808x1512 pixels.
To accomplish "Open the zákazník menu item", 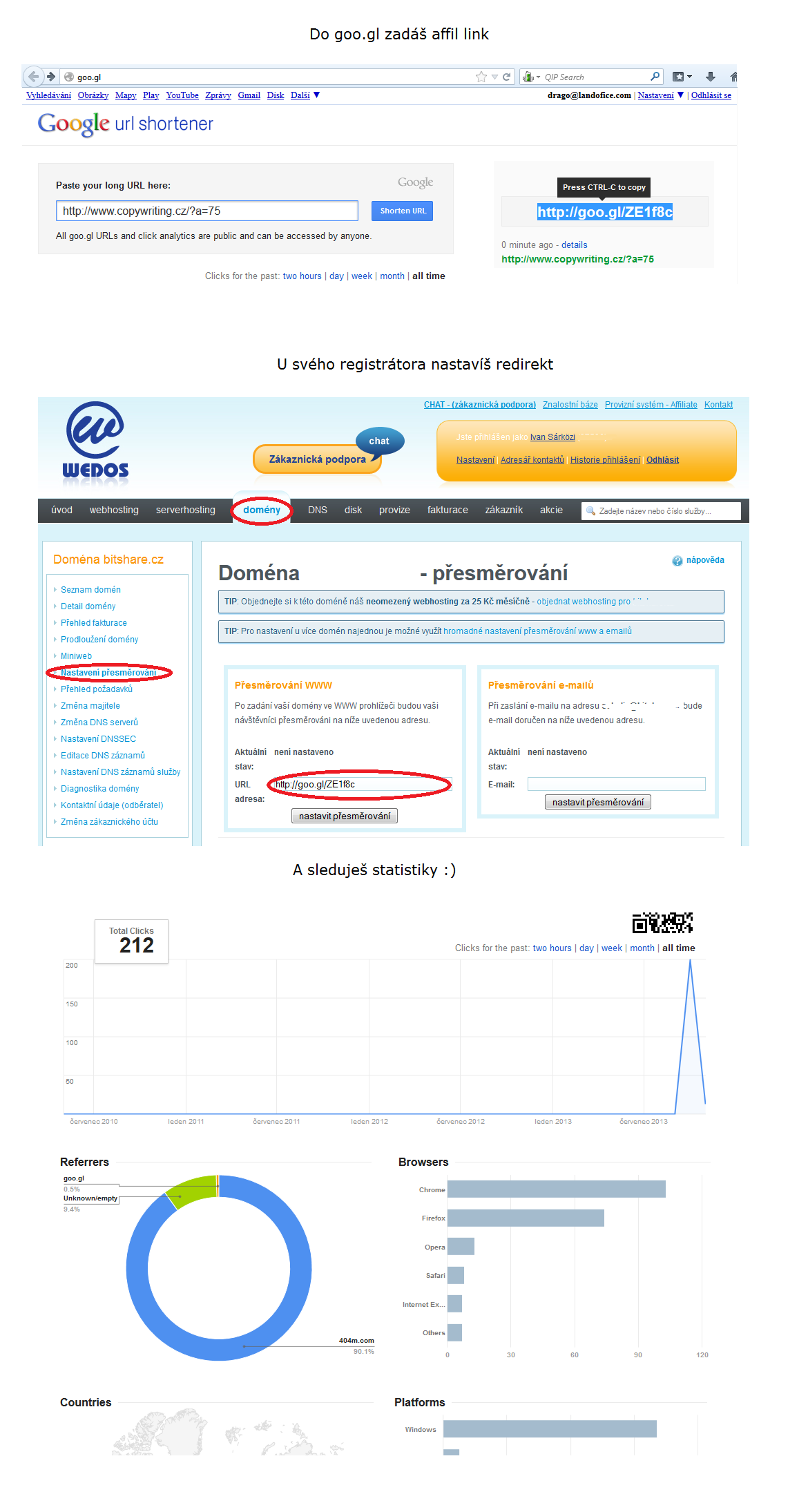I will [504, 510].
